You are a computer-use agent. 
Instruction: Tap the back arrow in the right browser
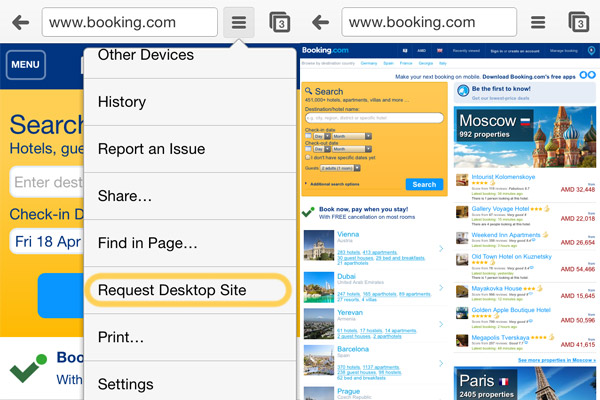(x=320, y=23)
